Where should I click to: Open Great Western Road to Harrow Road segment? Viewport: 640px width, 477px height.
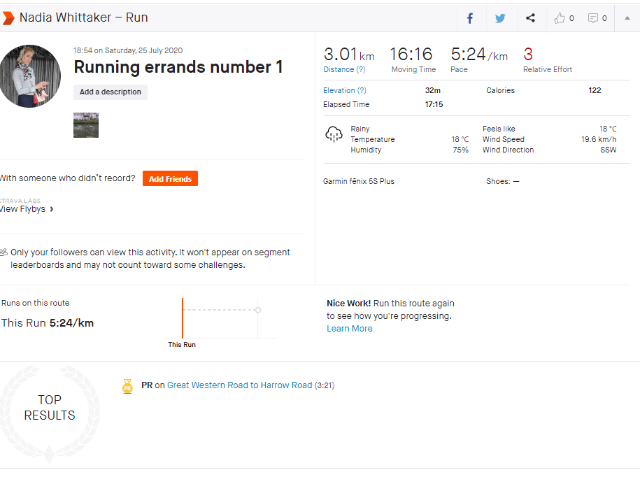(240, 385)
